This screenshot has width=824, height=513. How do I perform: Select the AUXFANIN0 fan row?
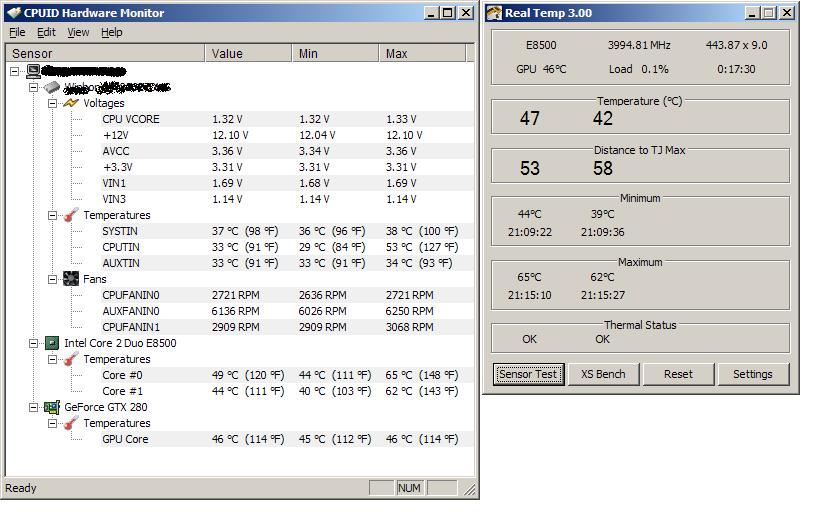coord(287,311)
